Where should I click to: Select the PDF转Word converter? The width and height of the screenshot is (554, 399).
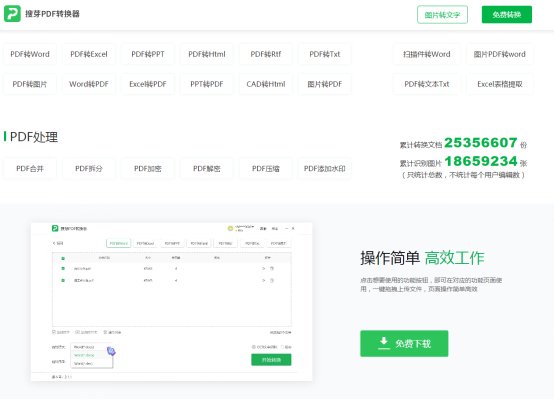[30, 54]
